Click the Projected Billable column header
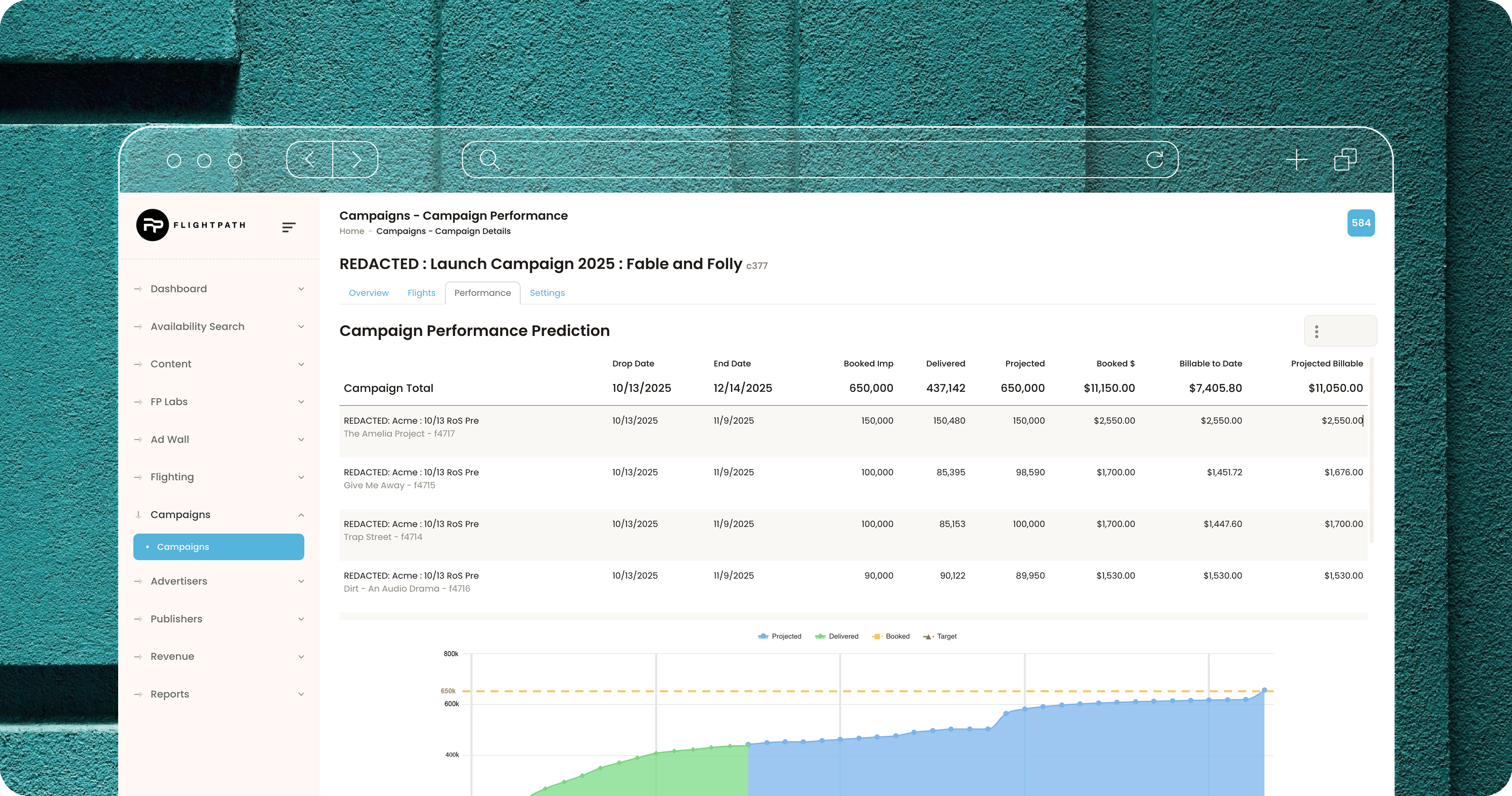The height and width of the screenshot is (796, 1512). [x=1327, y=364]
